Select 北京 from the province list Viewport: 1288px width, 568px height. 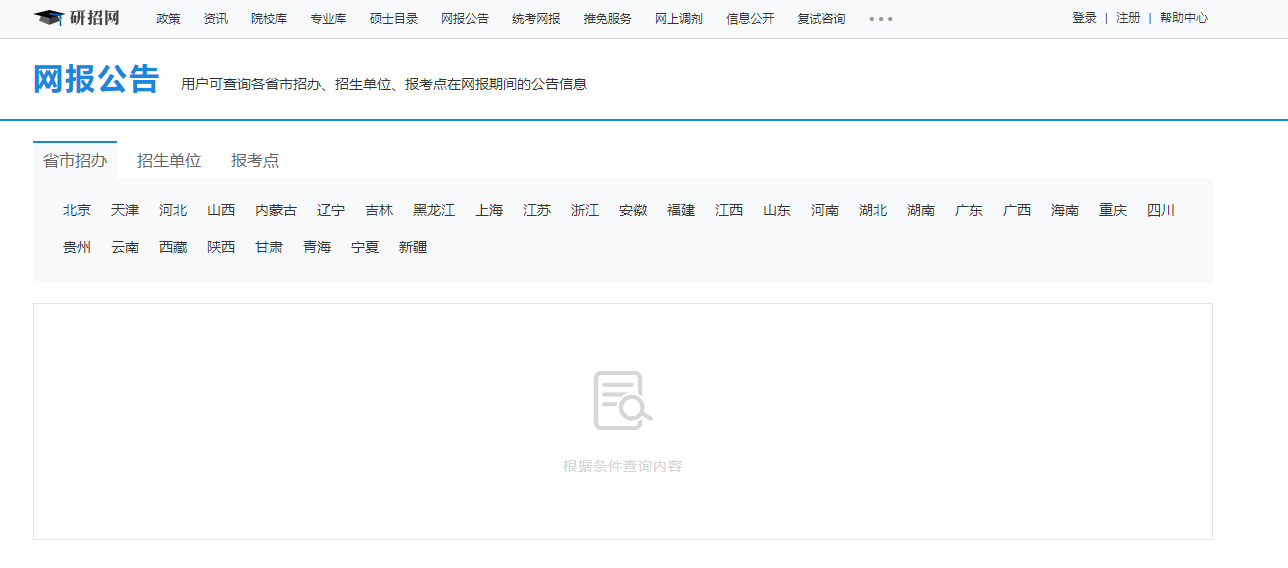click(77, 210)
